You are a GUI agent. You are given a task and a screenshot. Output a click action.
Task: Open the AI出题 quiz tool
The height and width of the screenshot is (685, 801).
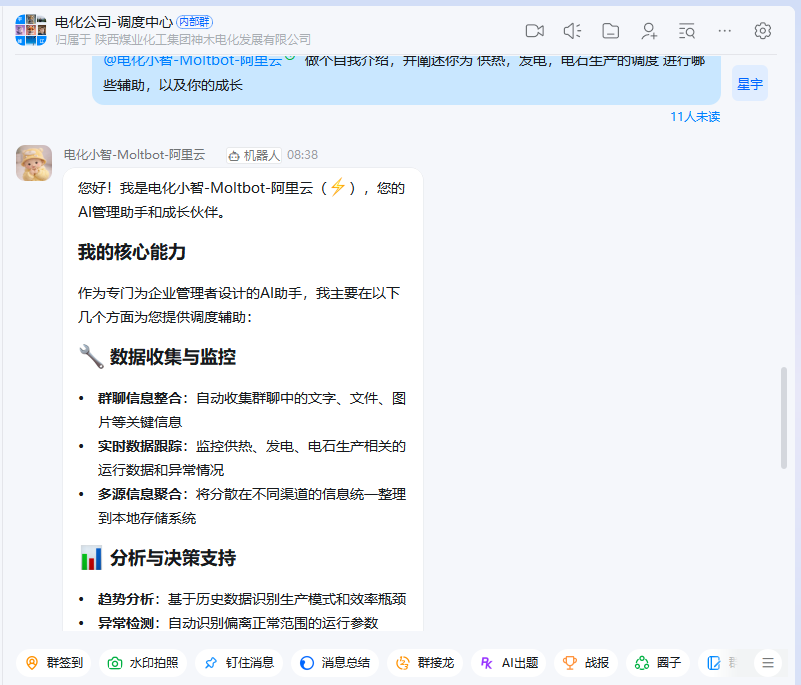click(x=509, y=662)
